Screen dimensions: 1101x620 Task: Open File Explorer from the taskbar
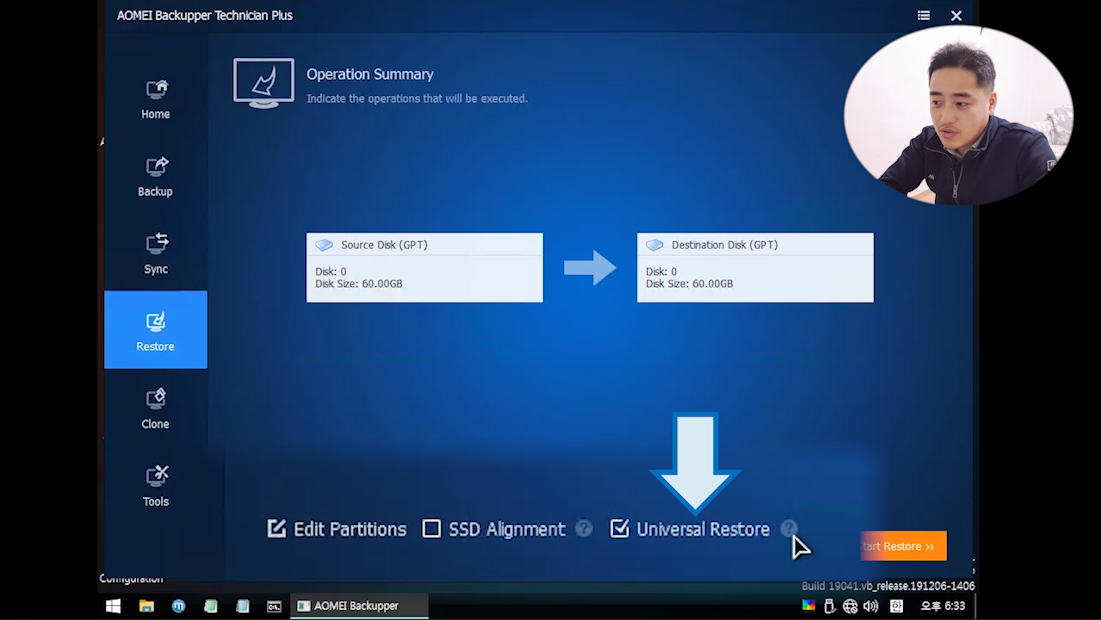pyautogui.click(x=146, y=606)
